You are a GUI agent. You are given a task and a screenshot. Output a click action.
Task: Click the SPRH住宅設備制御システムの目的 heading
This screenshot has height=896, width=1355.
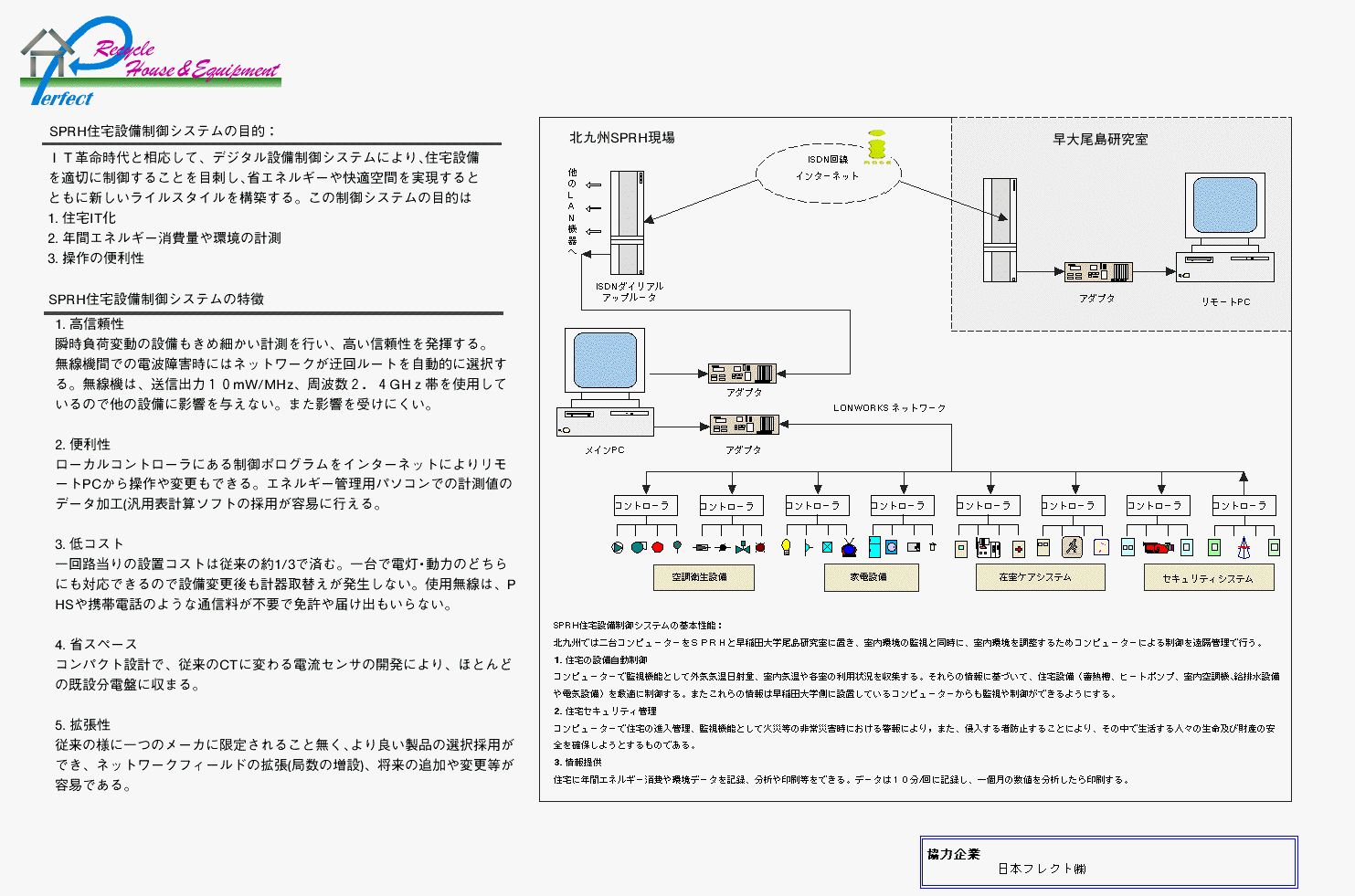pos(163,132)
